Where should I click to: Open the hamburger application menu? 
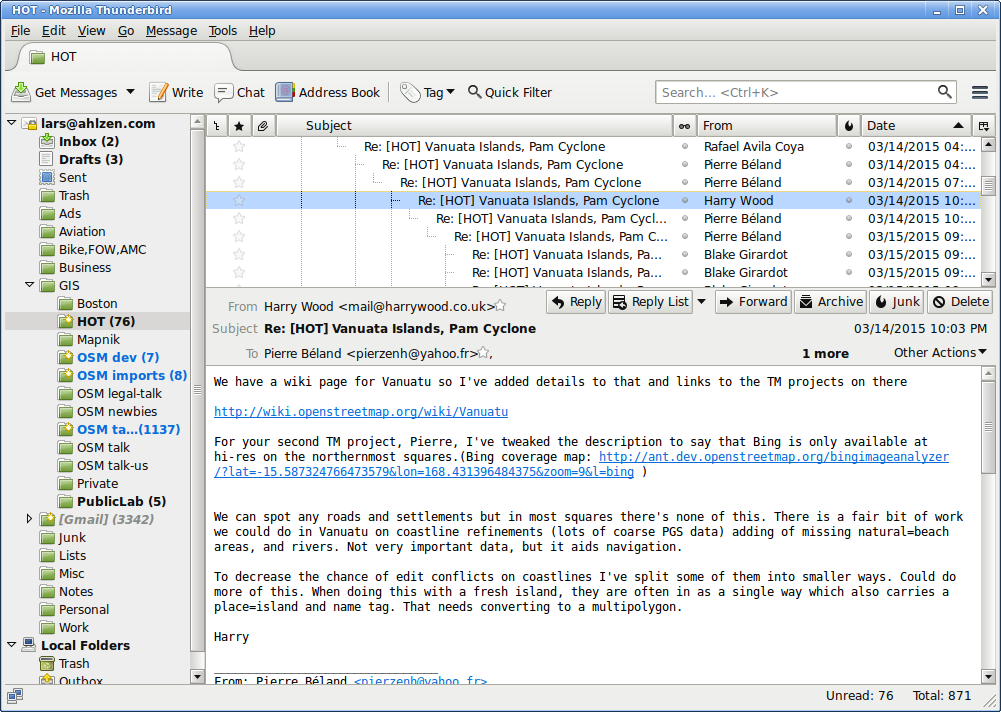[980, 92]
